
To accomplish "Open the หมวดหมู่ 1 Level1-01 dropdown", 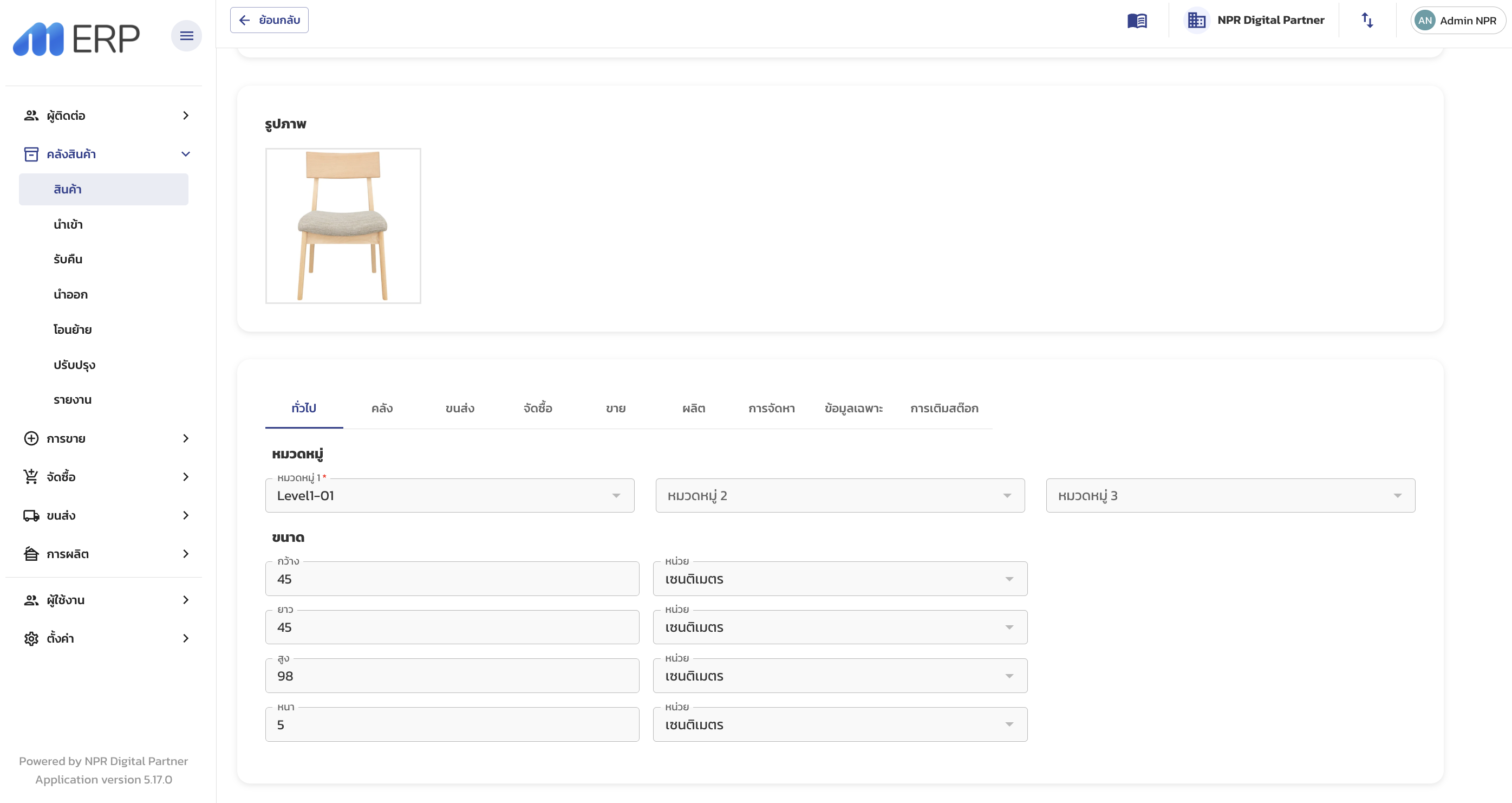I will [449, 495].
